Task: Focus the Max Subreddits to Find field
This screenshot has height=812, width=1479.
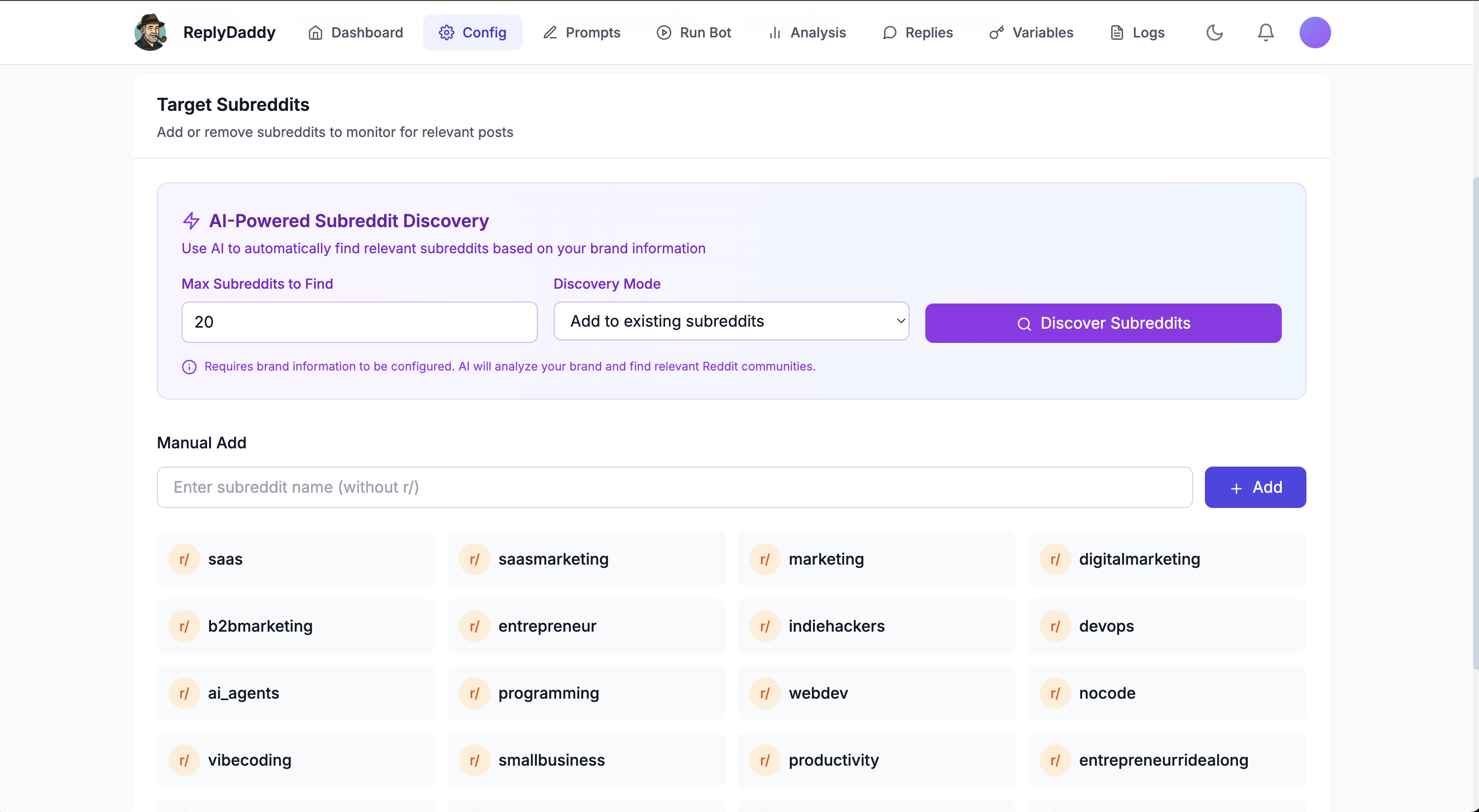Action: point(359,322)
